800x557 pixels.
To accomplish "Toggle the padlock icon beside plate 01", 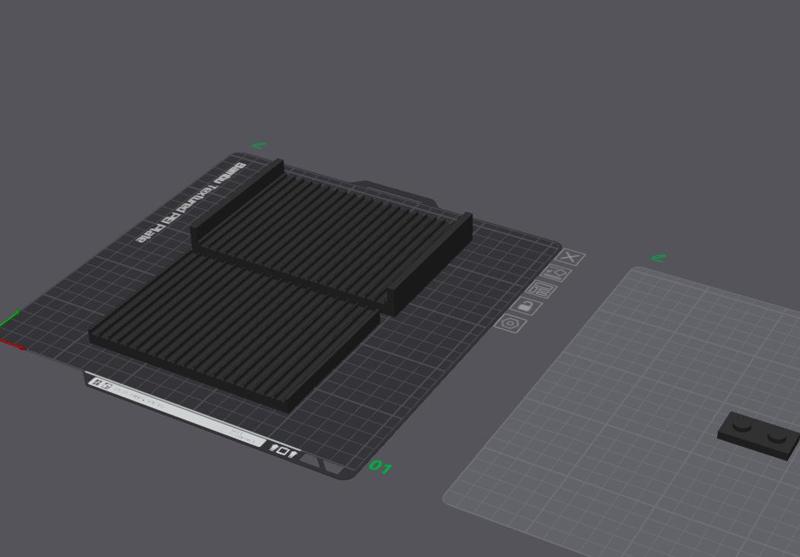I will tap(526, 306).
